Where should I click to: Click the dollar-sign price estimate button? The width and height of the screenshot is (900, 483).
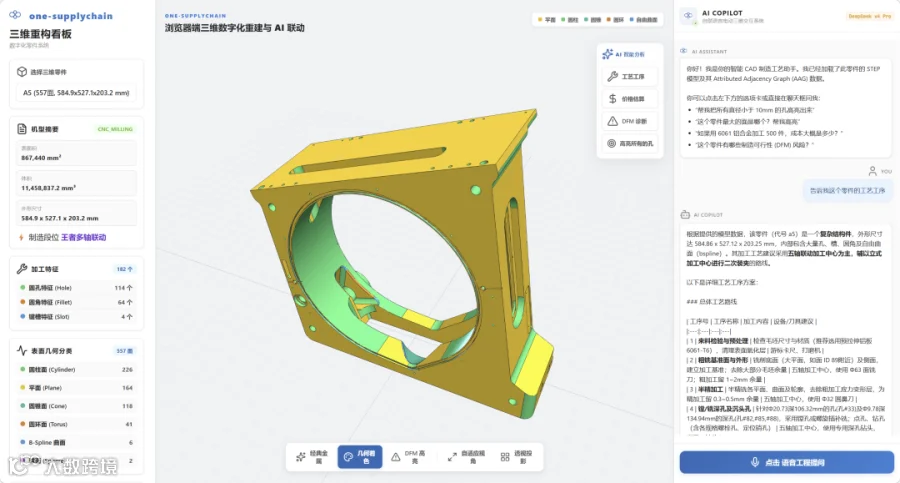point(630,99)
